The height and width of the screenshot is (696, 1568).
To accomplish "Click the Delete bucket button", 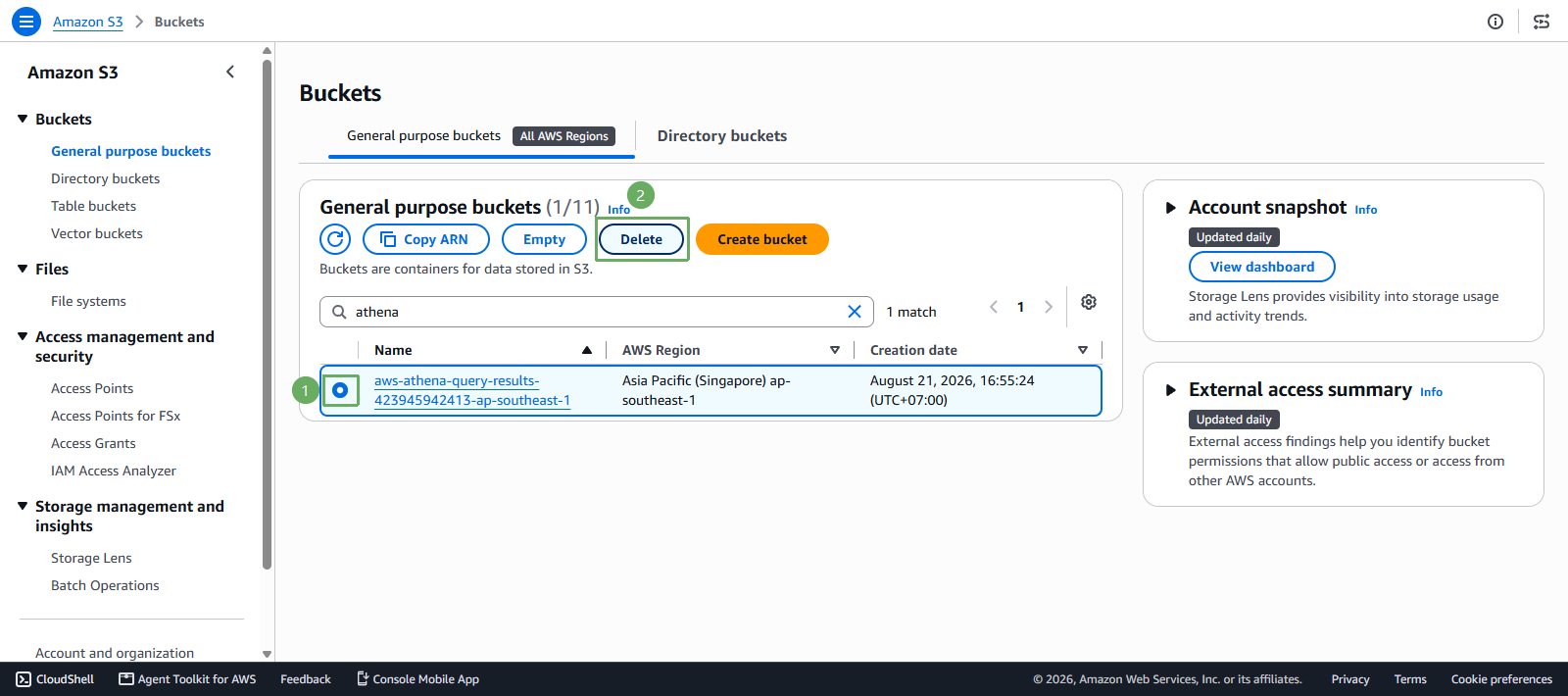I will (x=641, y=239).
